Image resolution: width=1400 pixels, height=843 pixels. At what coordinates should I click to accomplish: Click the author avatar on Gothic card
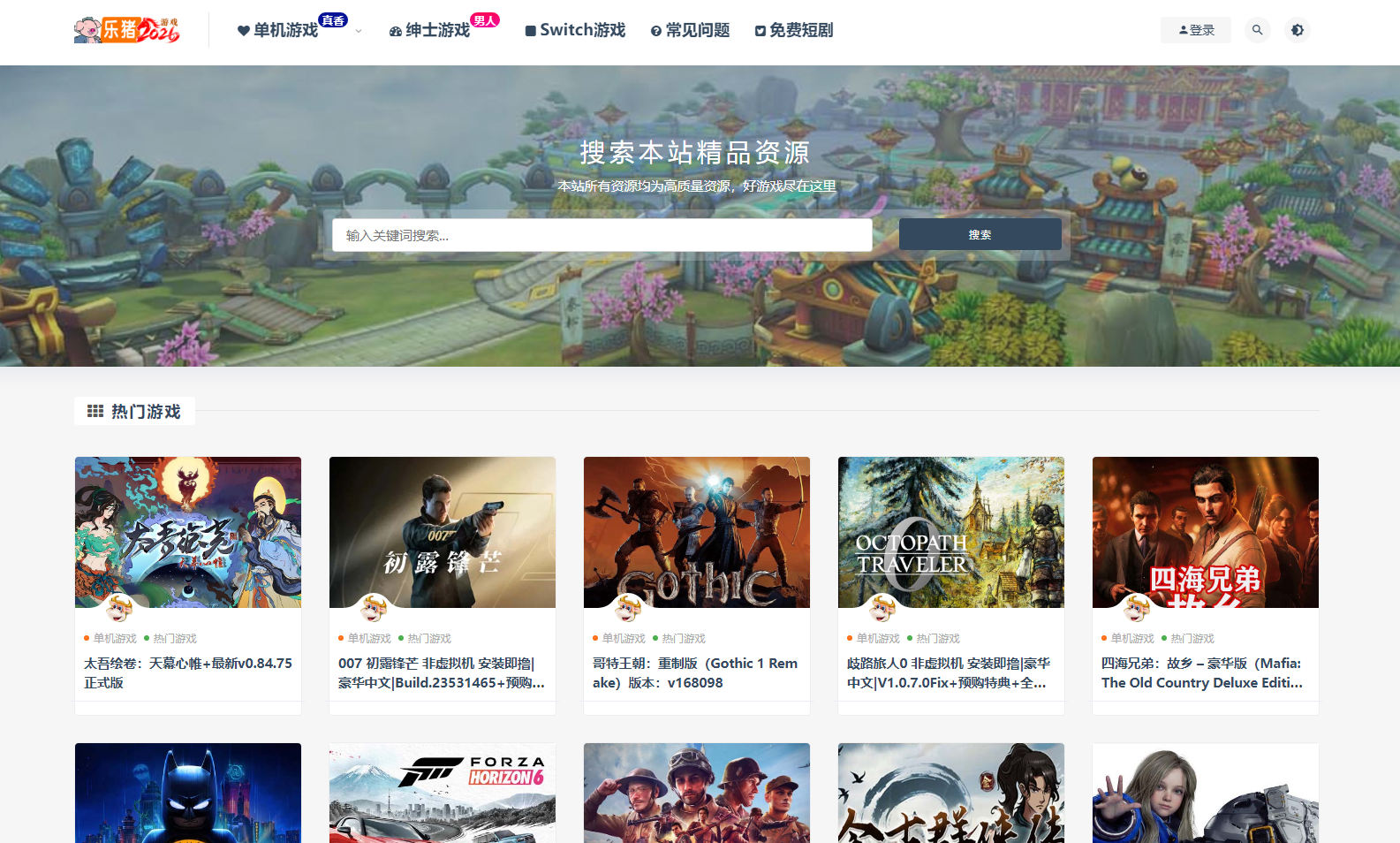[628, 608]
